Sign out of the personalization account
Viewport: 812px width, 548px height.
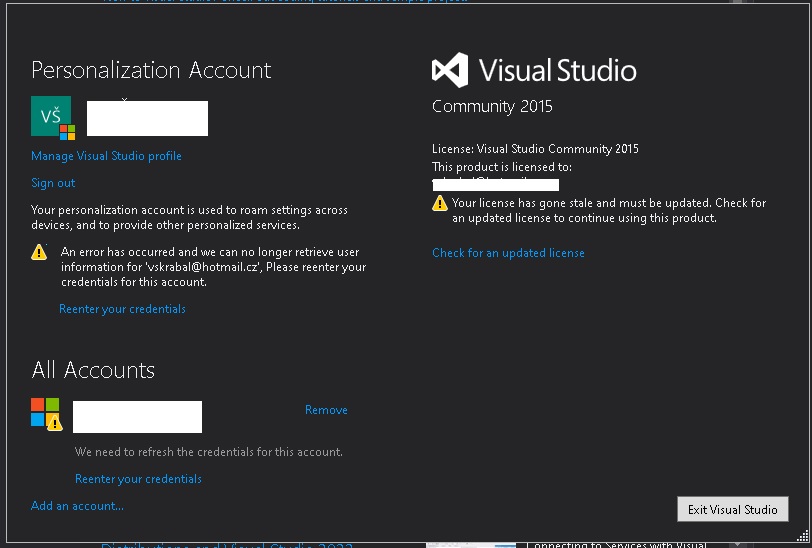[x=53, y=183]
